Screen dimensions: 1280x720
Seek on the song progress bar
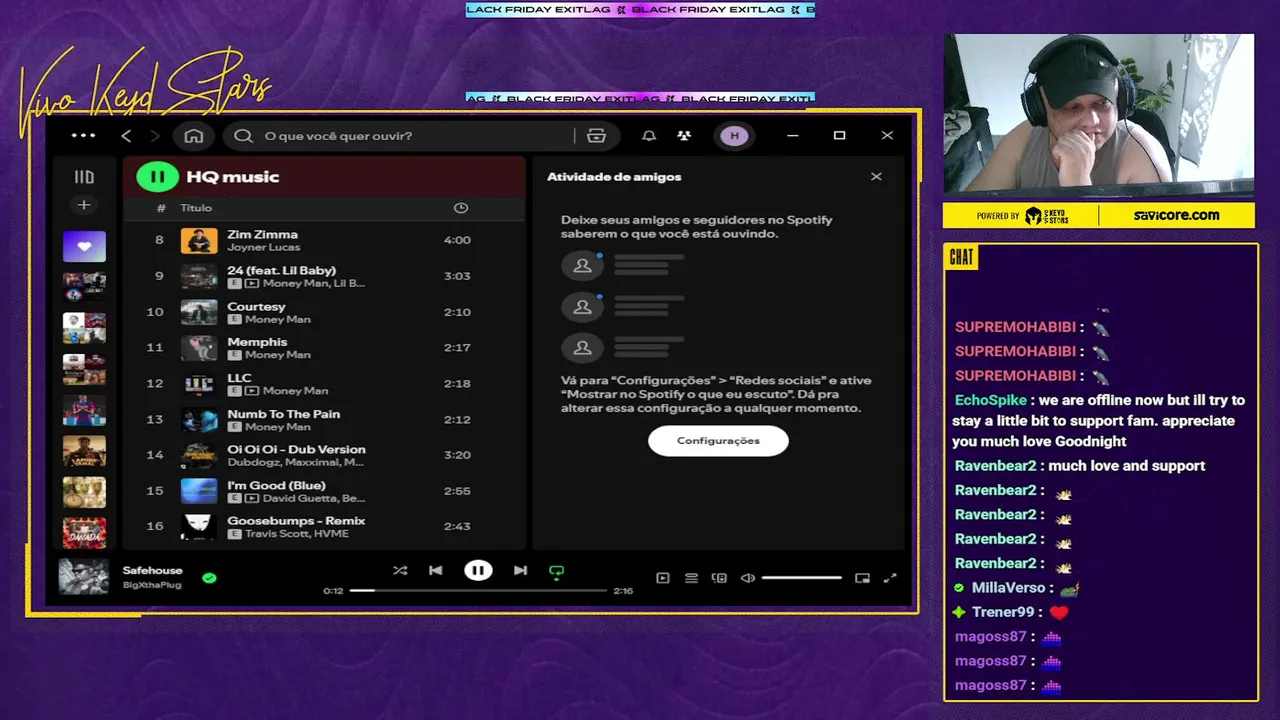tap(478, 591)
